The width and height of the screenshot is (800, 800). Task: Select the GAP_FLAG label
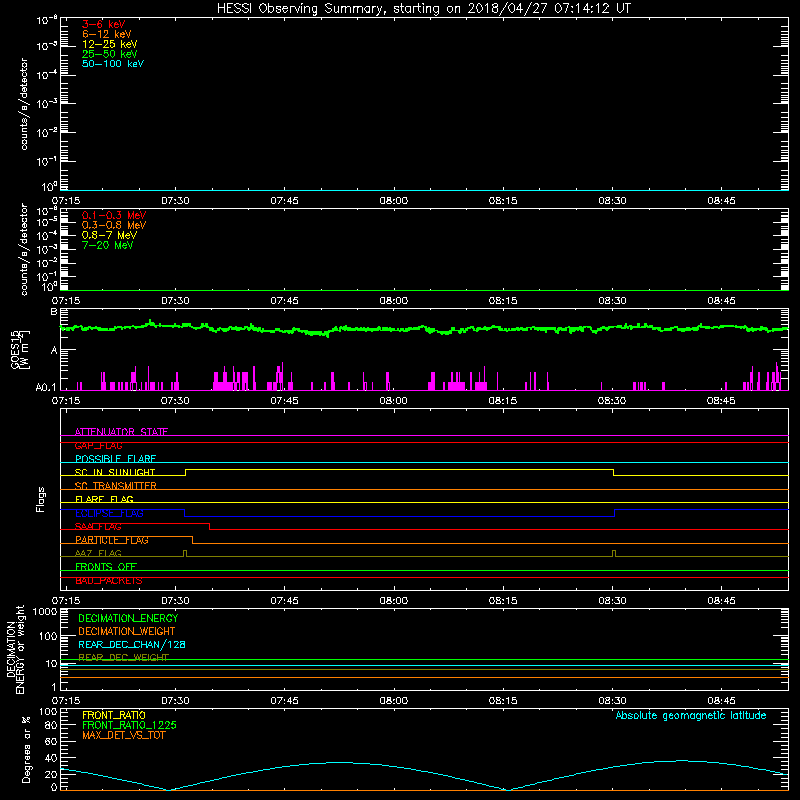pos(98,445)
